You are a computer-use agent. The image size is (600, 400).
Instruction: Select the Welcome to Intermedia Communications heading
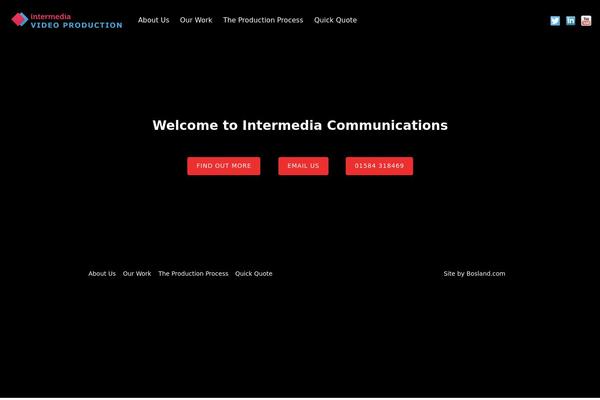(x=300, y=126)
